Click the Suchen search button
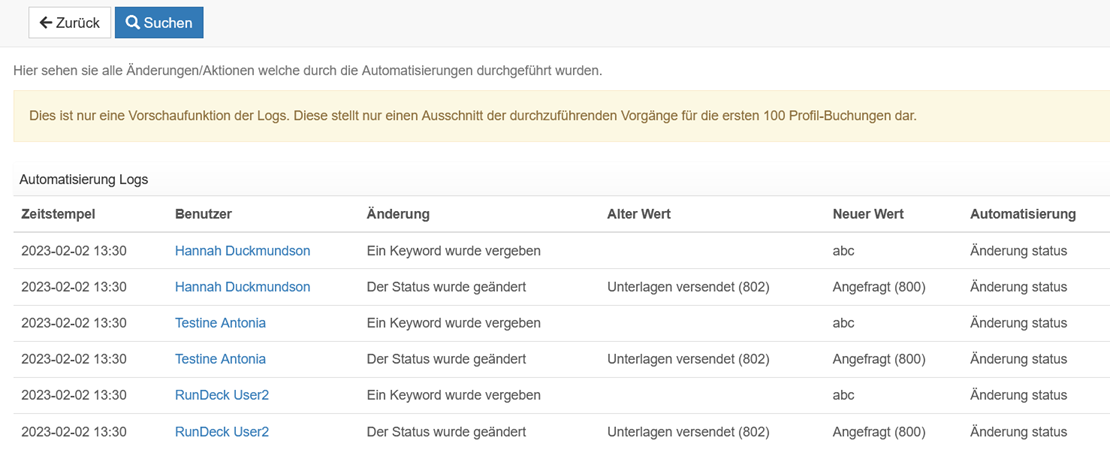Viewport: 1110px width, 462px height. tap(159, 23)
